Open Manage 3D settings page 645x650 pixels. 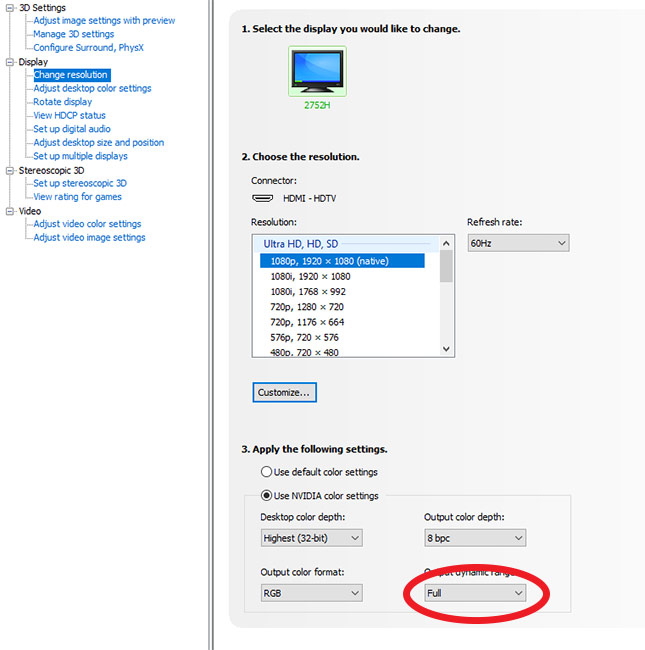[74, 34]
